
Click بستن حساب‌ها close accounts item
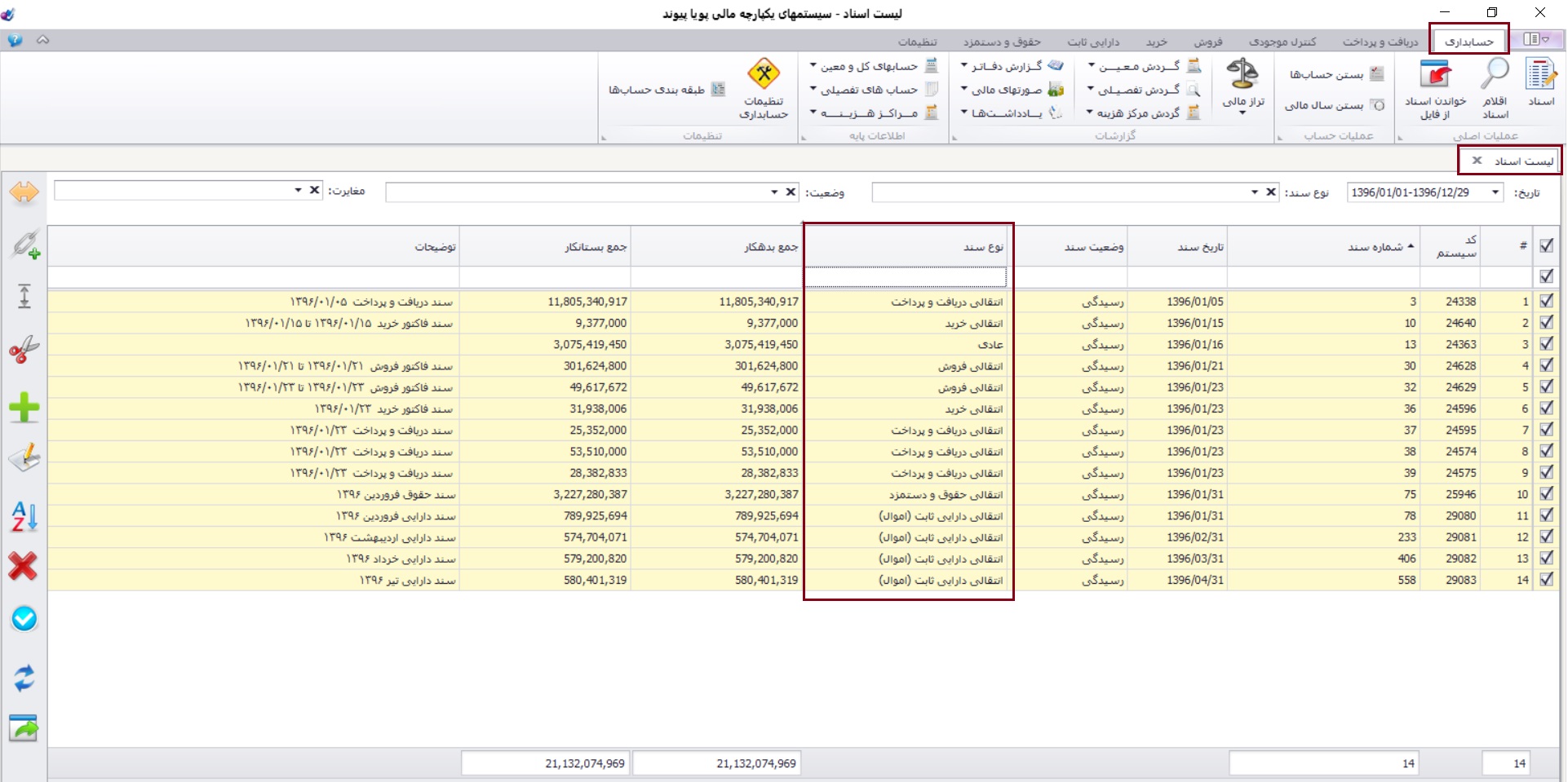click(x=1335, y=74)
